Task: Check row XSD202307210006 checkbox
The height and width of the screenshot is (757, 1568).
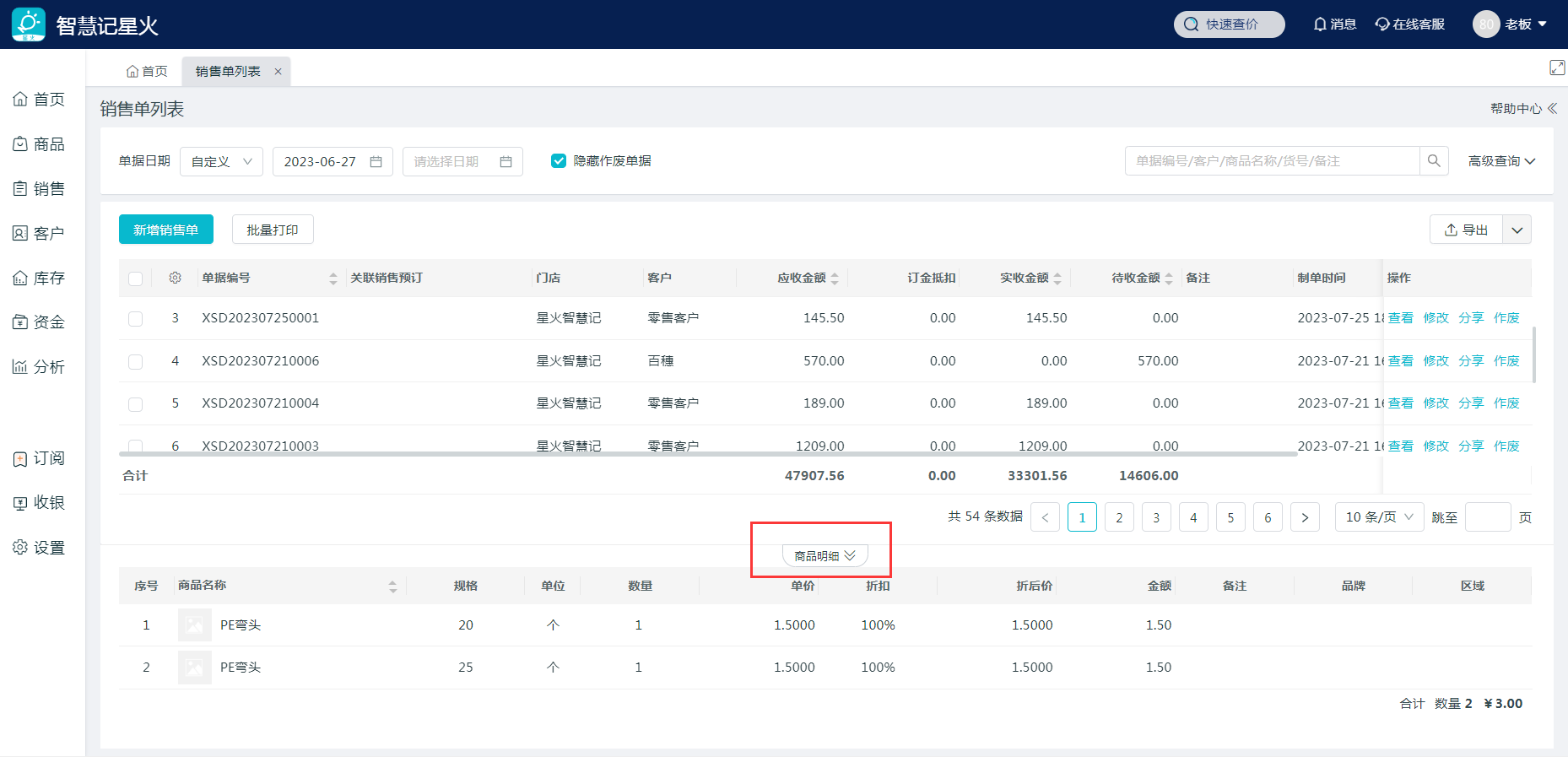Action: tap(135, 362)
